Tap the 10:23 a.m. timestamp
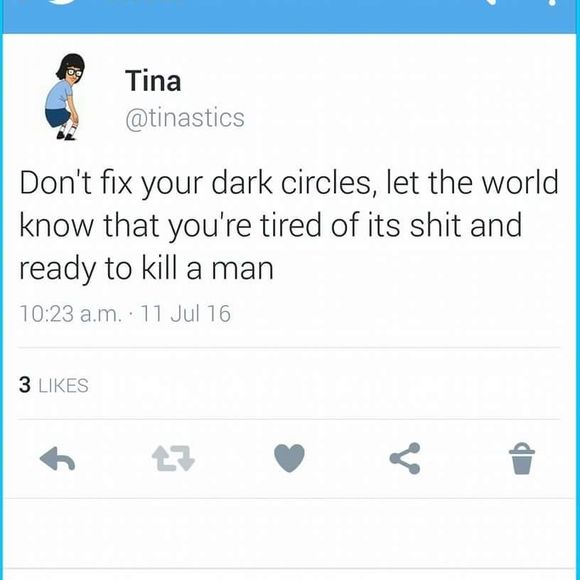The width and height of the screenshot is (580, 580). tap(70, 314)
